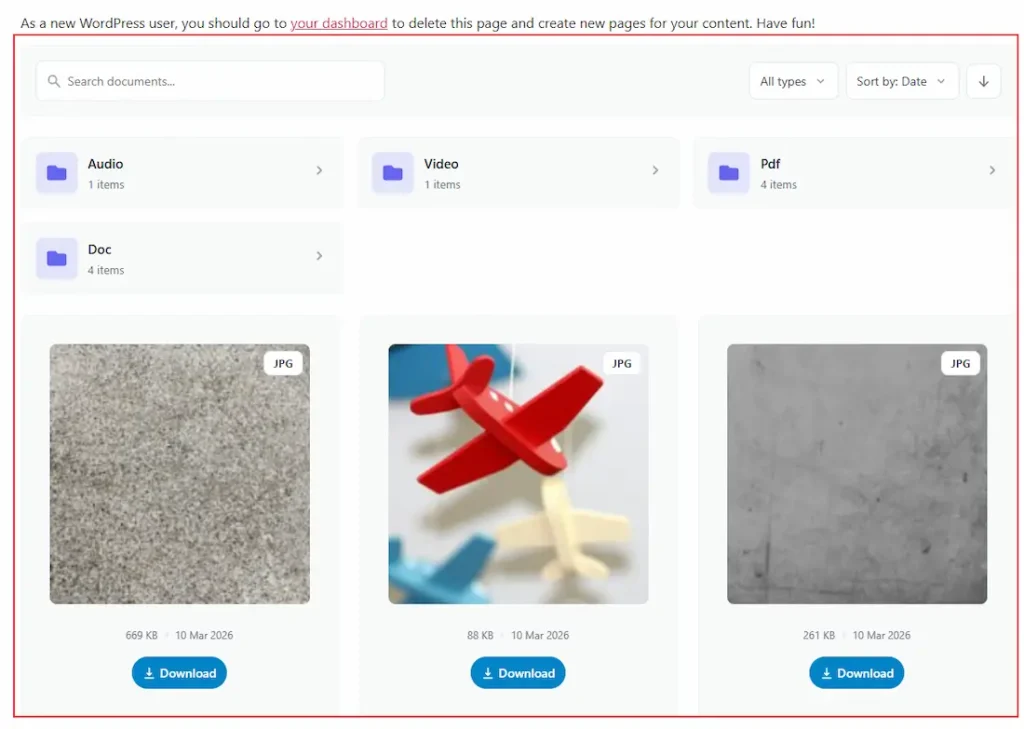Open the Sort by: Date dropdown
The image size is (1024, 729).
click(x=902, y=81)
